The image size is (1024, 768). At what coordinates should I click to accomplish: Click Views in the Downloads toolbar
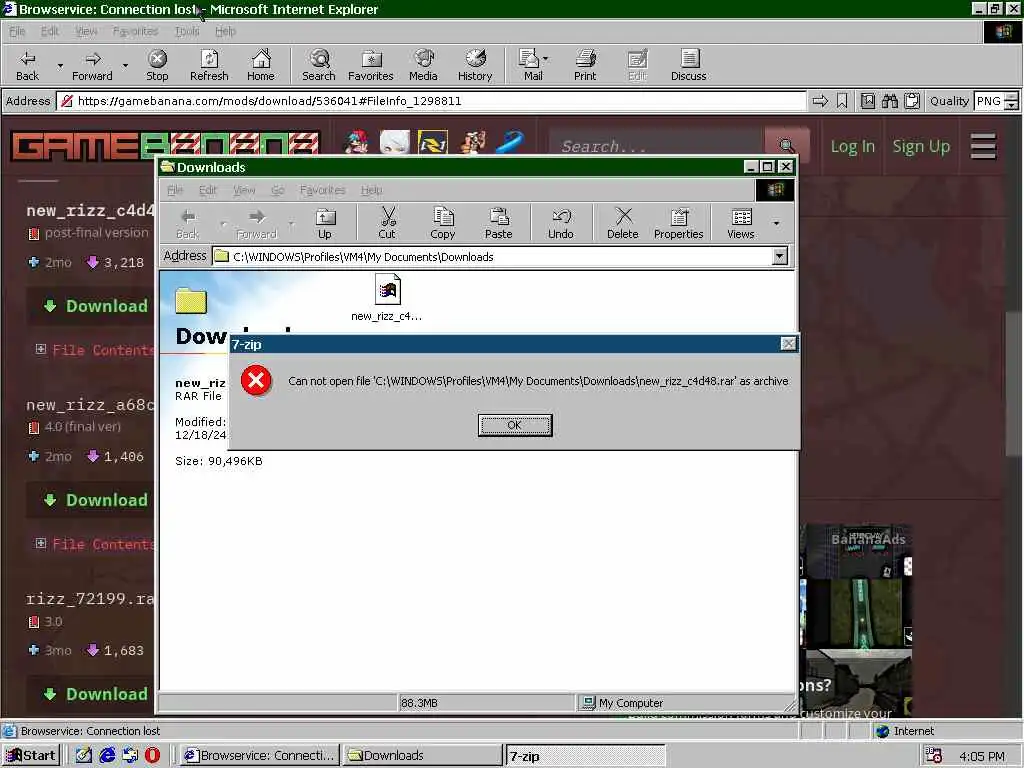coord(741,223)
